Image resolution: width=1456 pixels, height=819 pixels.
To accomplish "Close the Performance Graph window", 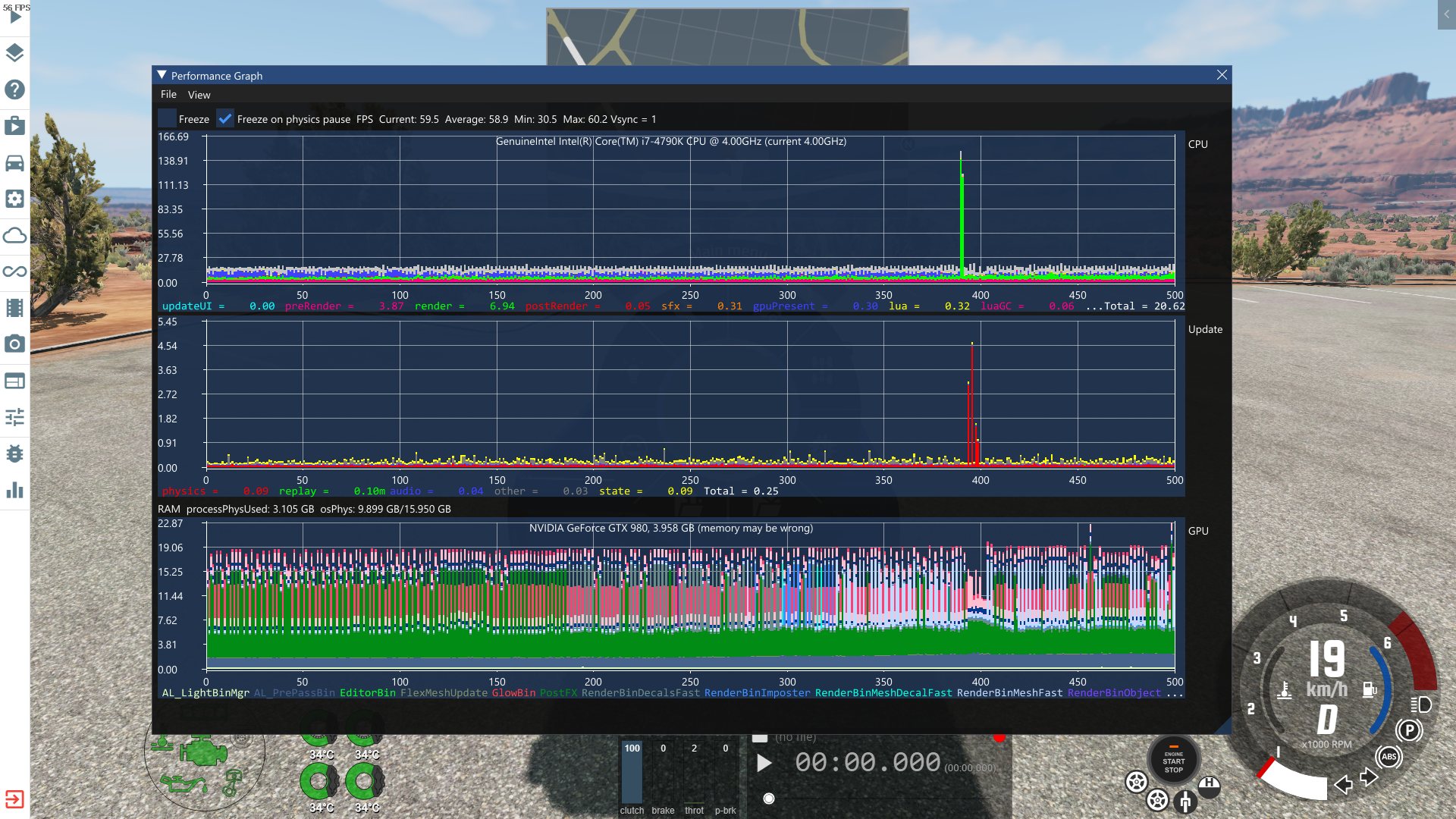I will coord(1221,75).
